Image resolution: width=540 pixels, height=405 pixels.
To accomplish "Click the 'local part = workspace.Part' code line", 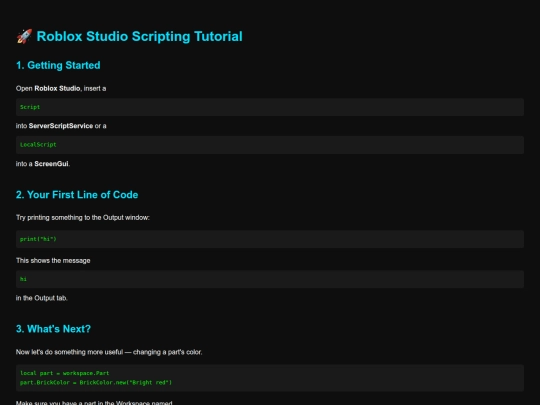I will click(x=64, y=373).
